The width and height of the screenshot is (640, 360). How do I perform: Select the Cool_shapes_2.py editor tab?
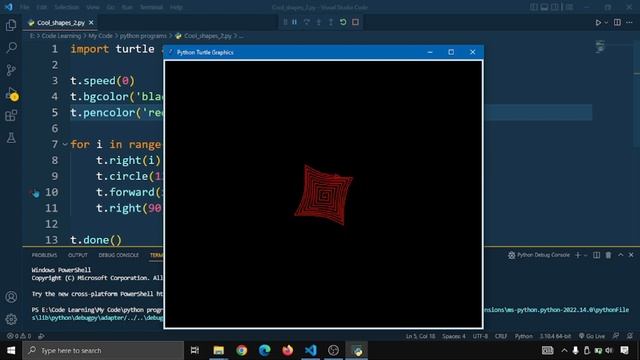tap(61, 22)
